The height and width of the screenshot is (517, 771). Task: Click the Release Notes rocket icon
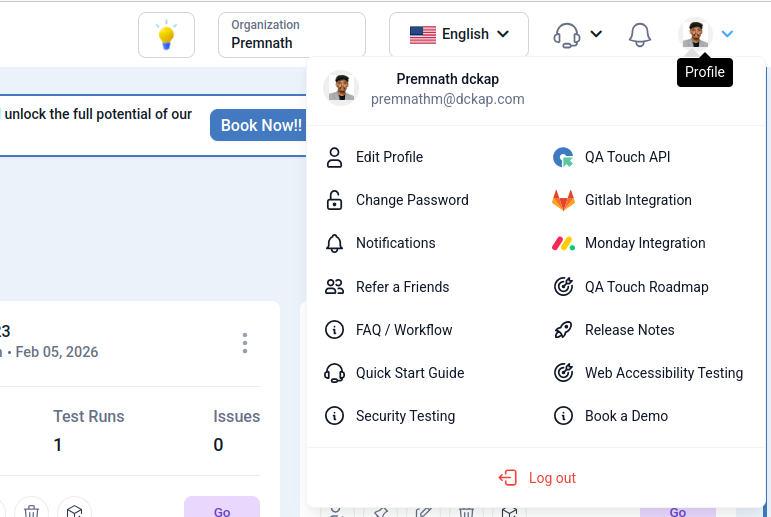[x=564, y=330]
